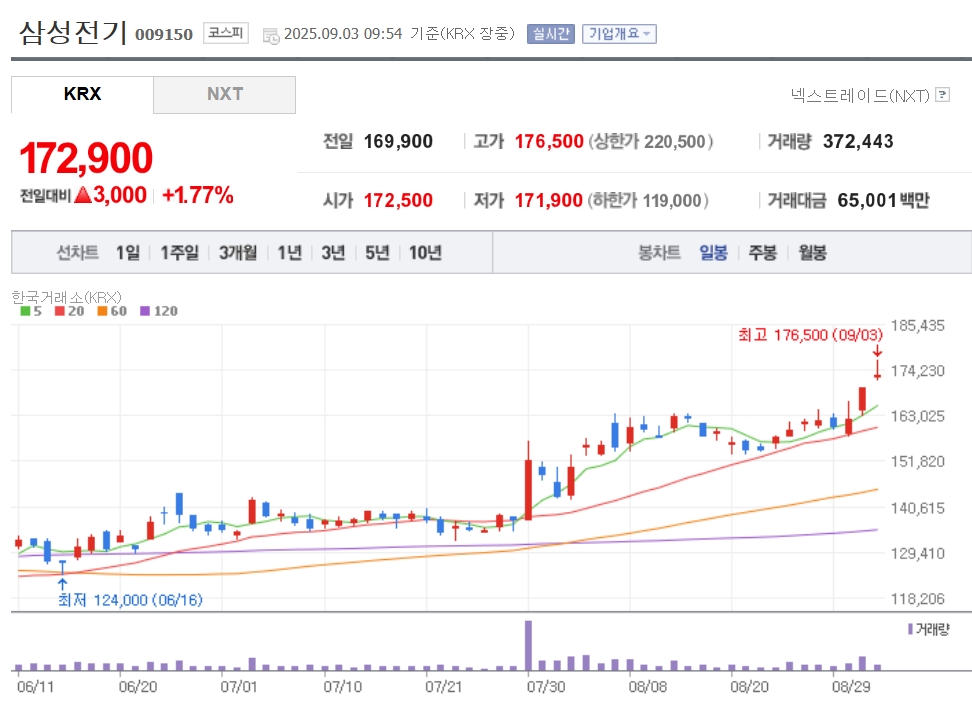Click the green 5-day moving average legend
Screen dimensions: 972x722
tap(31, 311)
